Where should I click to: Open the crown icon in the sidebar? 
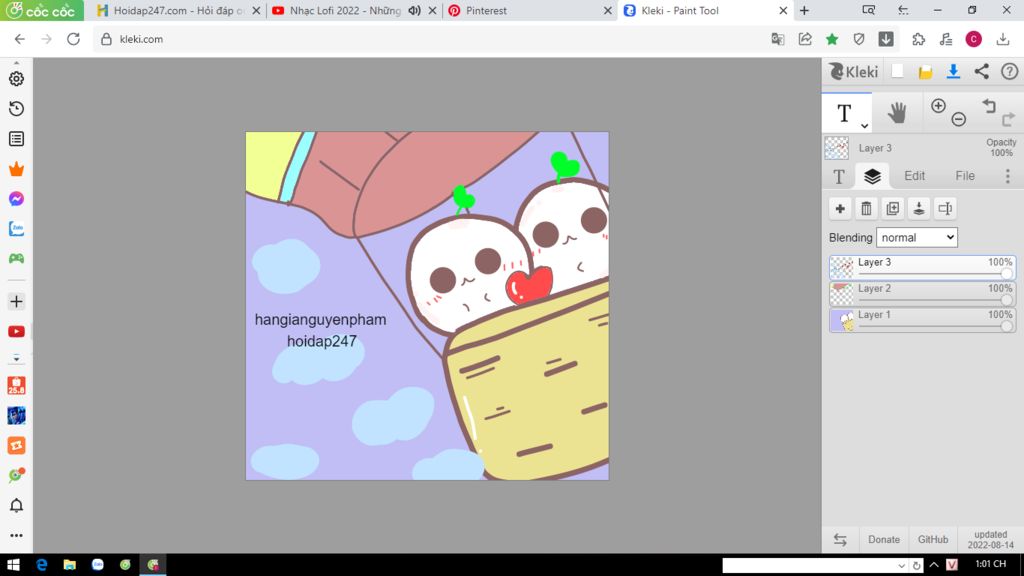pos(16,169)
